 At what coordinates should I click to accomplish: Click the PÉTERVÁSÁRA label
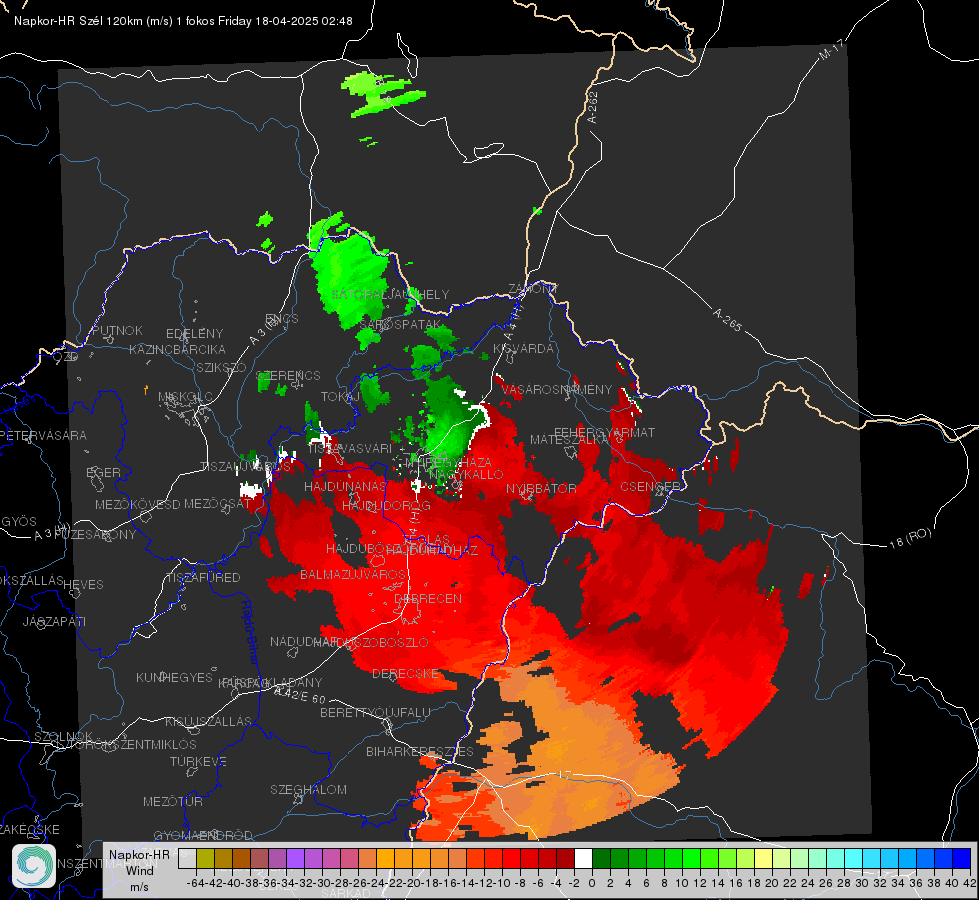coord(43,435)
